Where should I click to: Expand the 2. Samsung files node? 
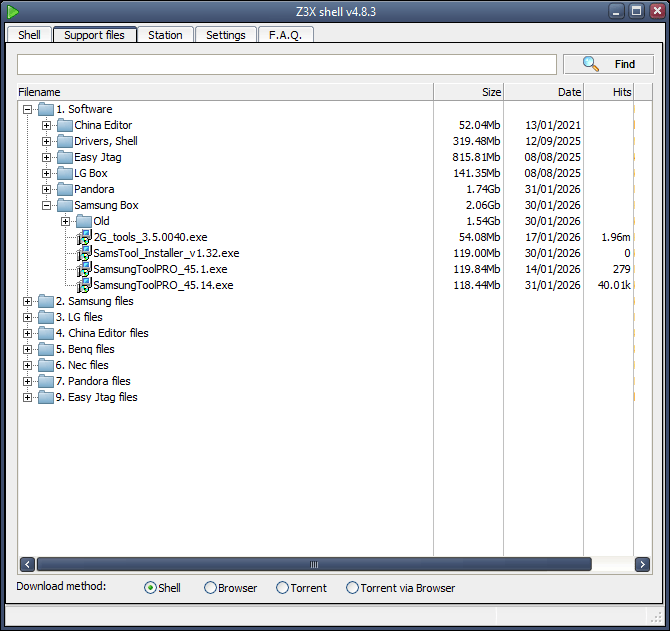coord(27,302)
